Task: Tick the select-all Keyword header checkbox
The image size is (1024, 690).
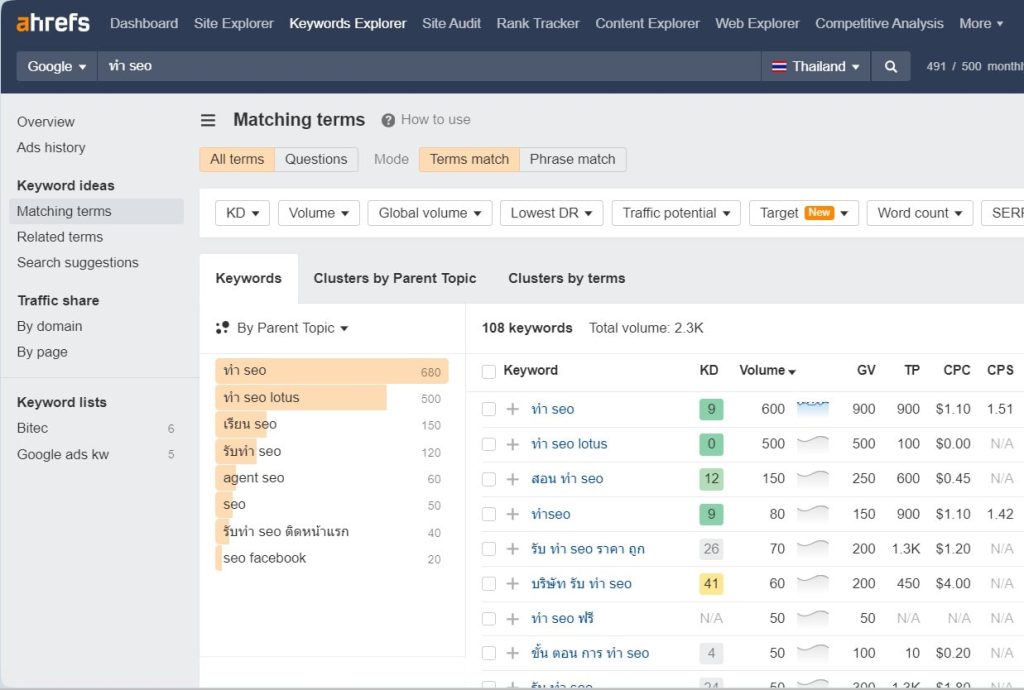Action: [x=488, y=371]
